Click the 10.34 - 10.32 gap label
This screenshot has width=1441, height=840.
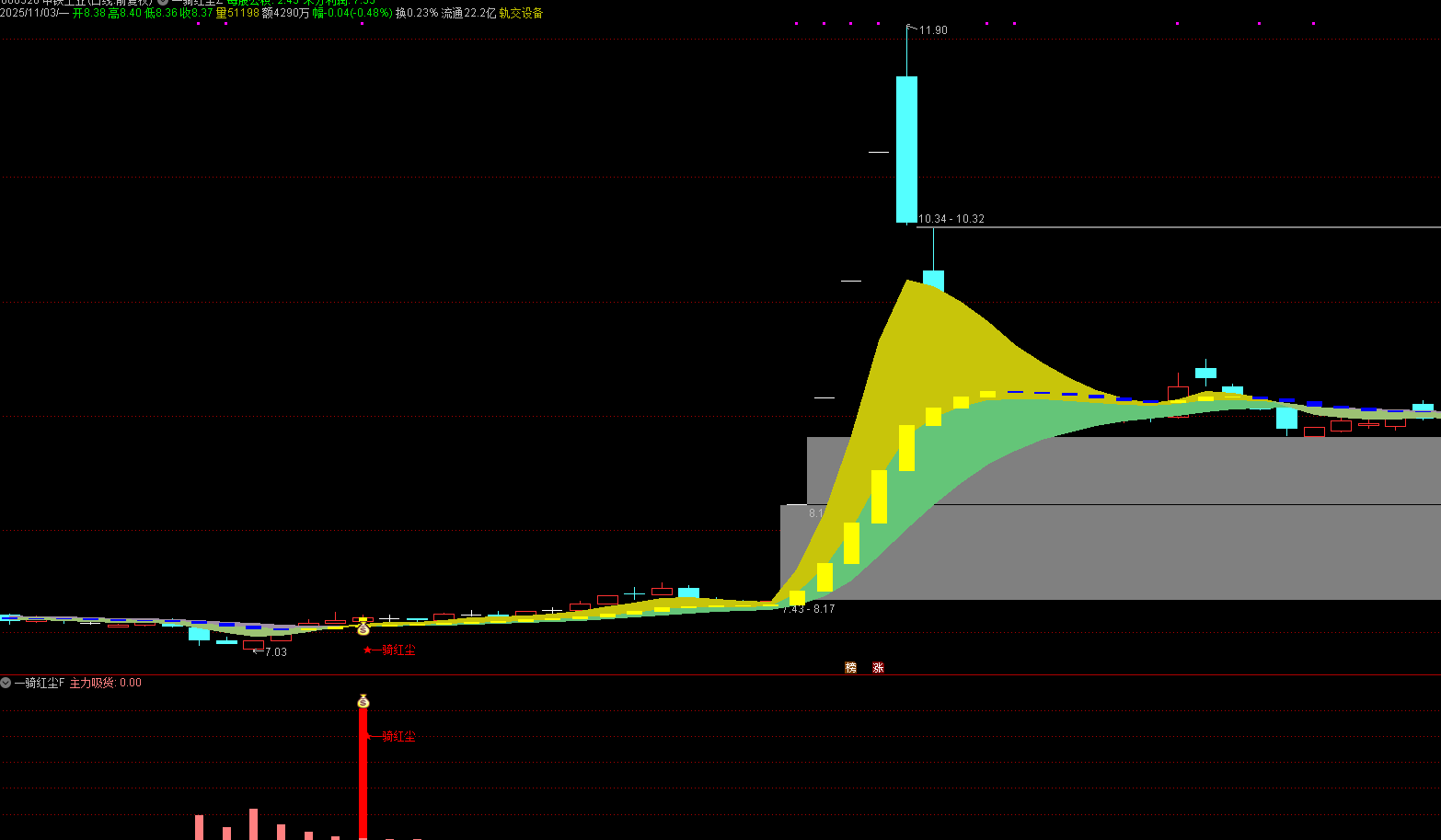[x=951, y=219]
